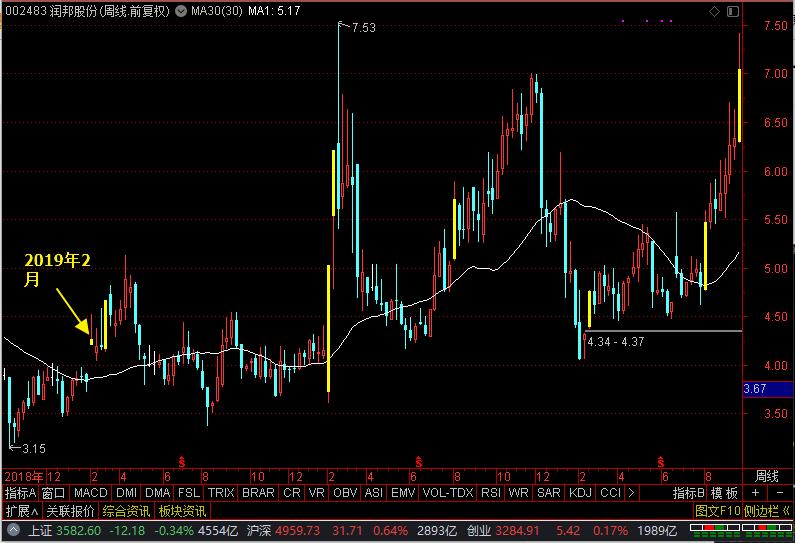Click the 沪深 index value 4959.73
795x543 pixels.
[298, 531]
